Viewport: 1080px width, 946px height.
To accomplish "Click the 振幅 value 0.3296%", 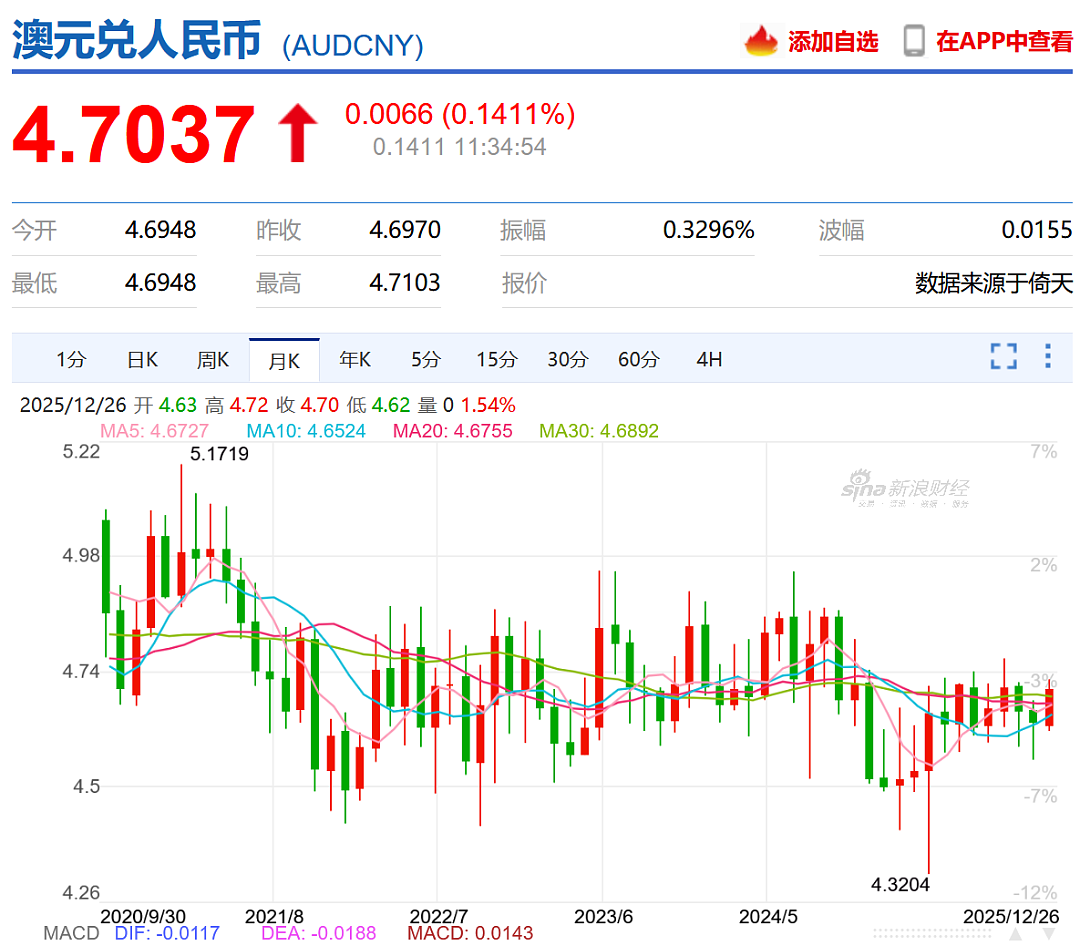I will pyautogui.click(x=709, y=229).
